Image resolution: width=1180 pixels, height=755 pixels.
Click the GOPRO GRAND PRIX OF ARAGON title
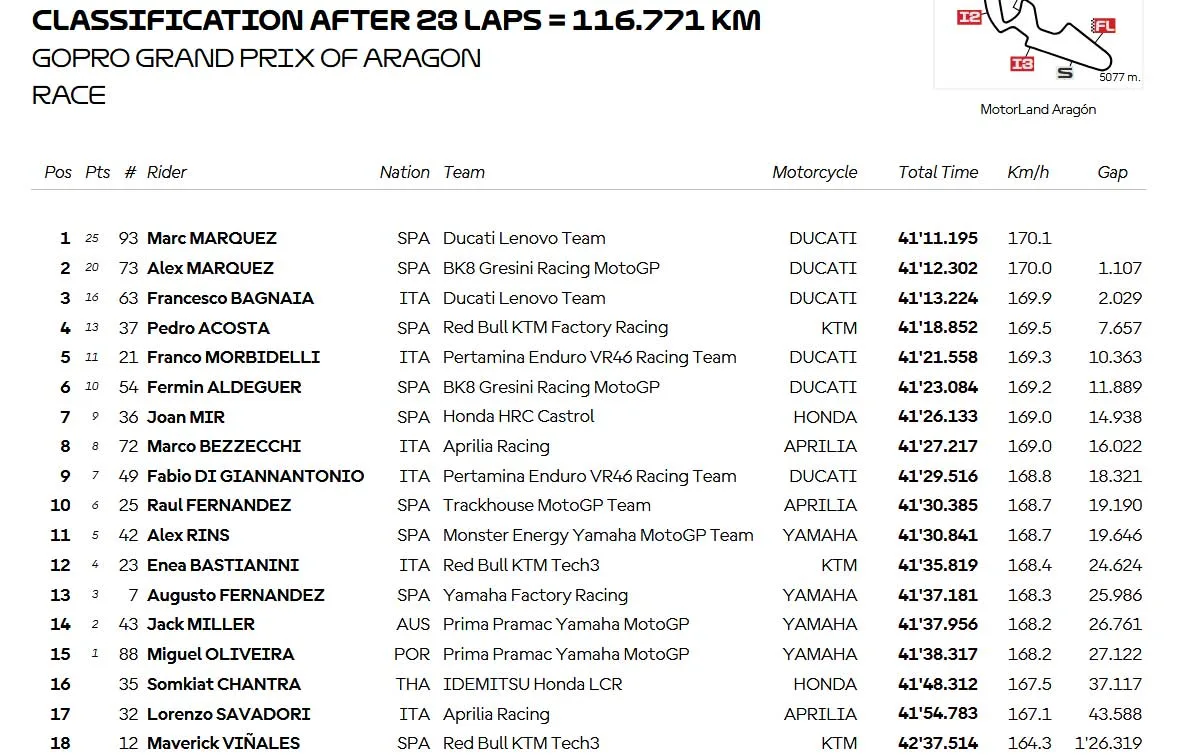[x=256, y=58]
